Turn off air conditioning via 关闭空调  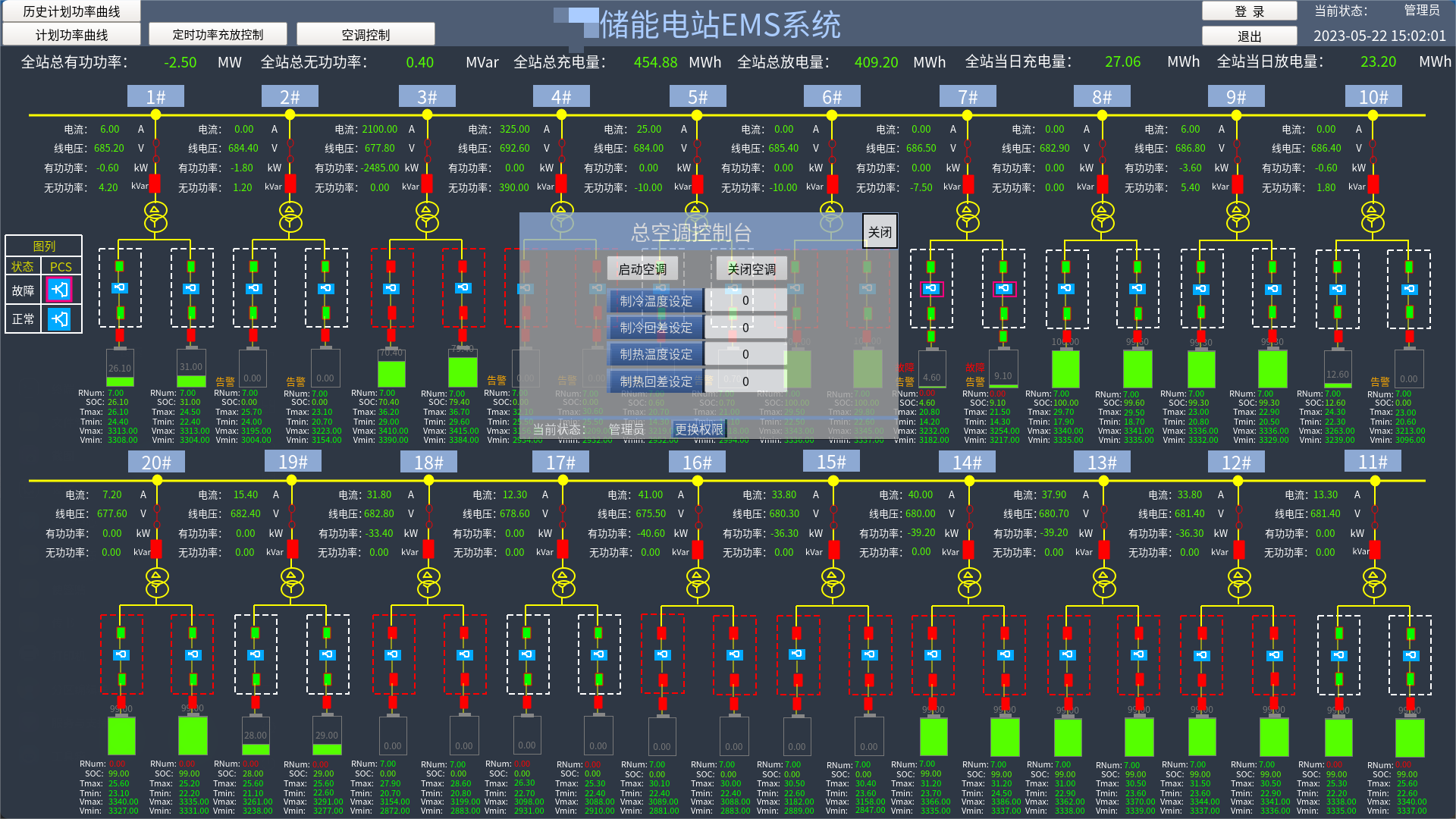[752, 269]
